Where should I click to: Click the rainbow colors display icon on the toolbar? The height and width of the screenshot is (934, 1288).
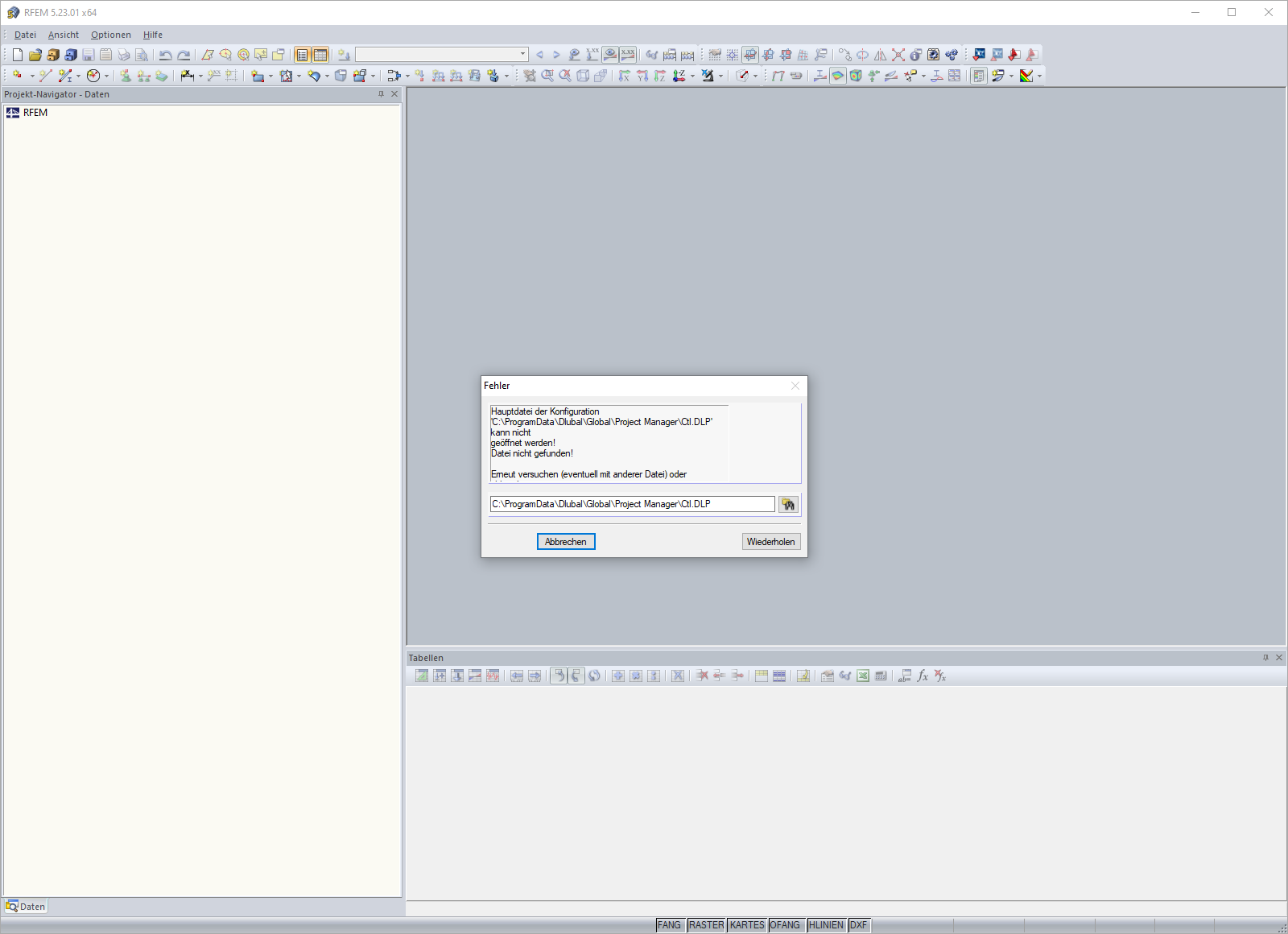pos(1028,76)
